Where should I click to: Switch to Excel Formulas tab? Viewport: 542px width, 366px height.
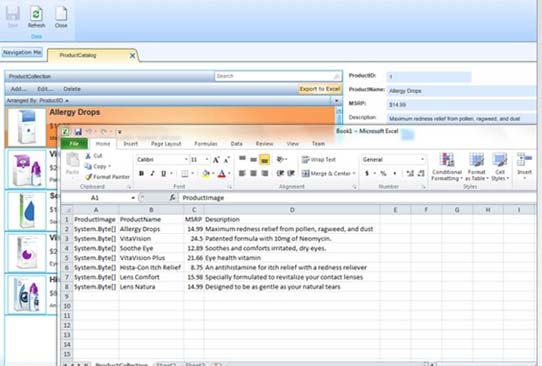click(206, 144)
